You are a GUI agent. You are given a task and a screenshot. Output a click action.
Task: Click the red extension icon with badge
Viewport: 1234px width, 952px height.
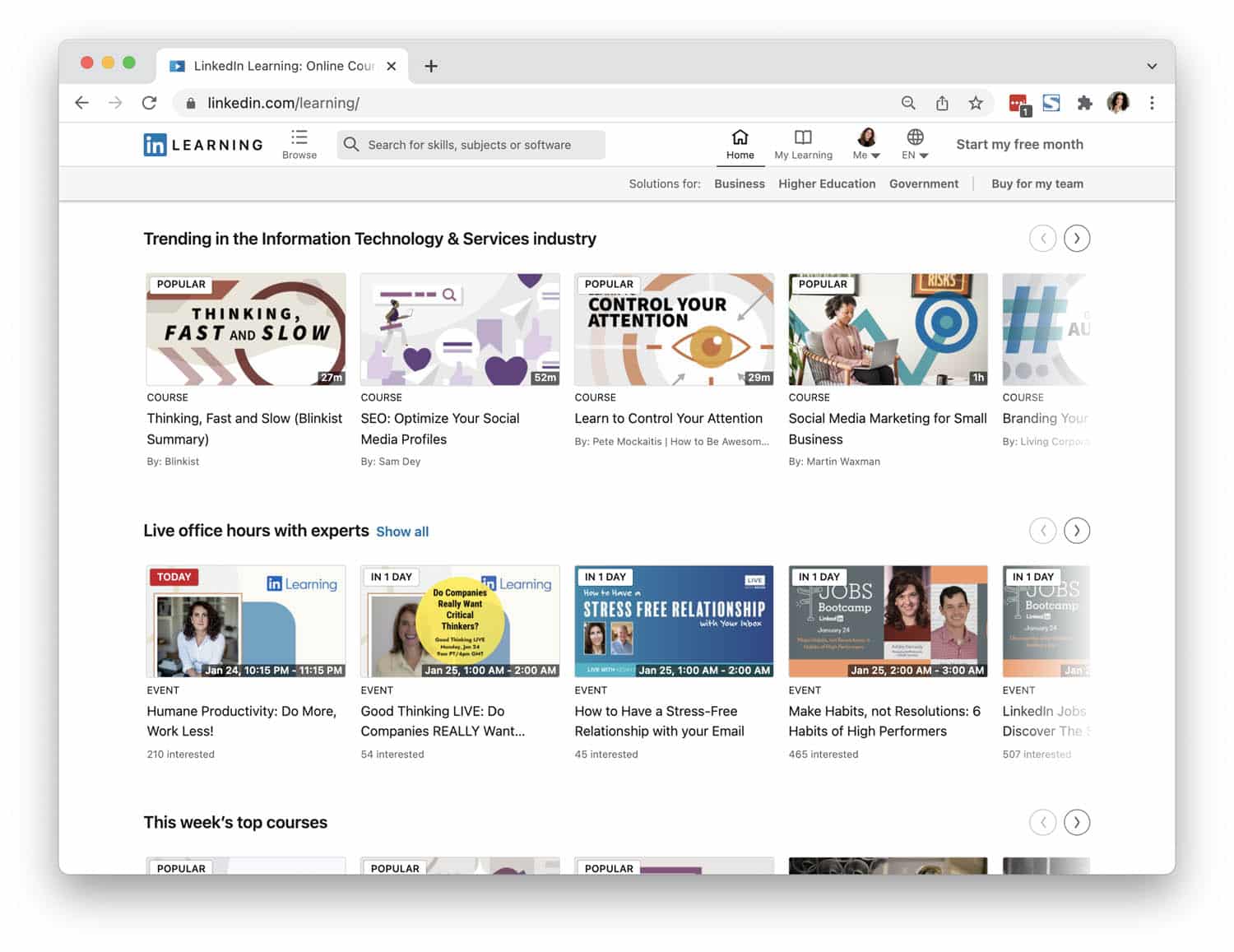click(x=1019, y=104)
